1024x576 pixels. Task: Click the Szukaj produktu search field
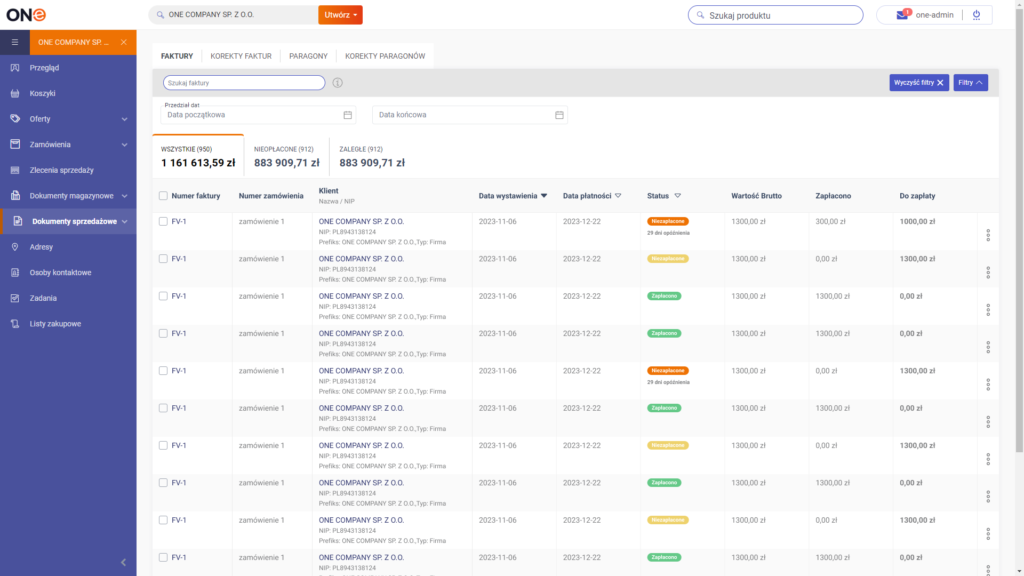tap(775, 15)
